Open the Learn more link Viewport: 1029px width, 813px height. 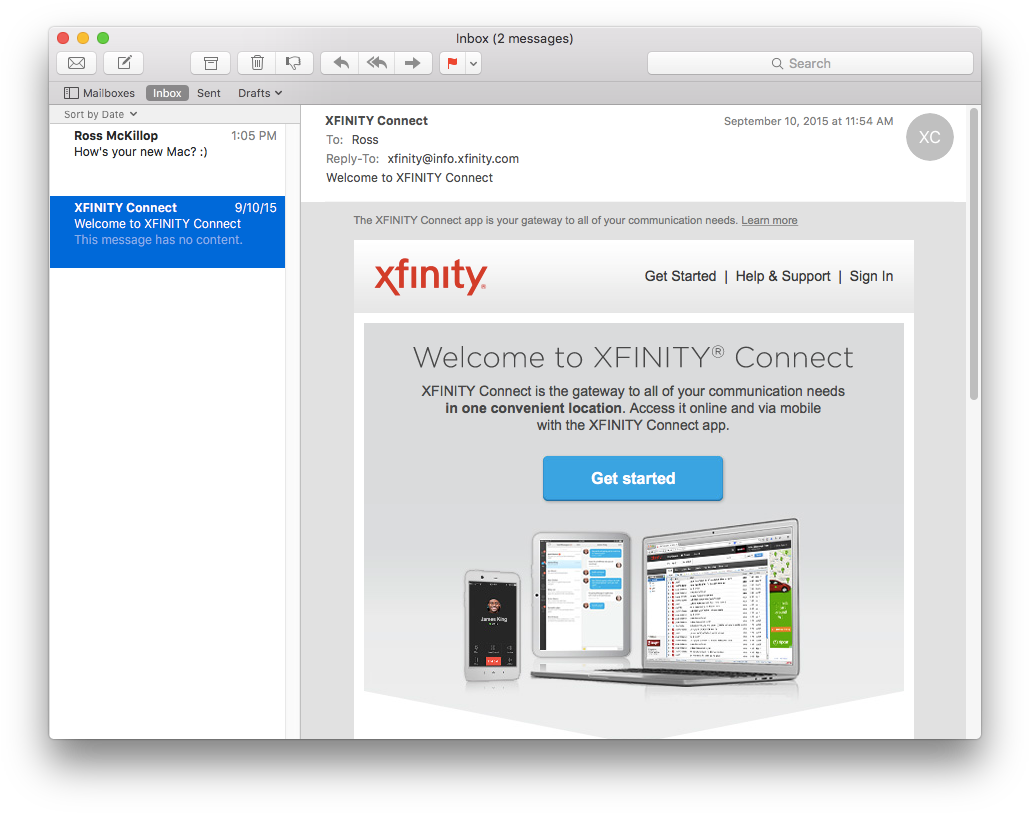click(x=768, y=220)
